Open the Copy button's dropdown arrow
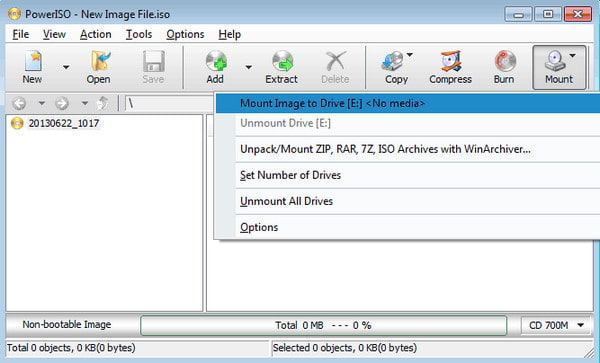Screen dimensions: 600x363 click(x=410, y=55)
